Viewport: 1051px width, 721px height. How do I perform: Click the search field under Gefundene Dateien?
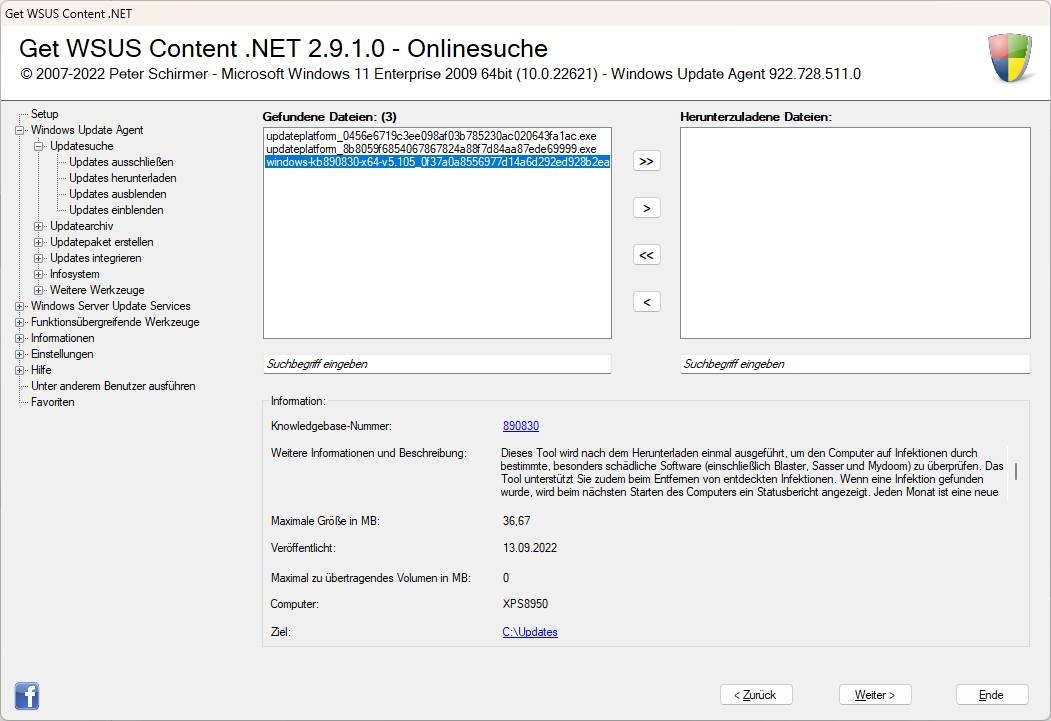[x=436, y=364]
